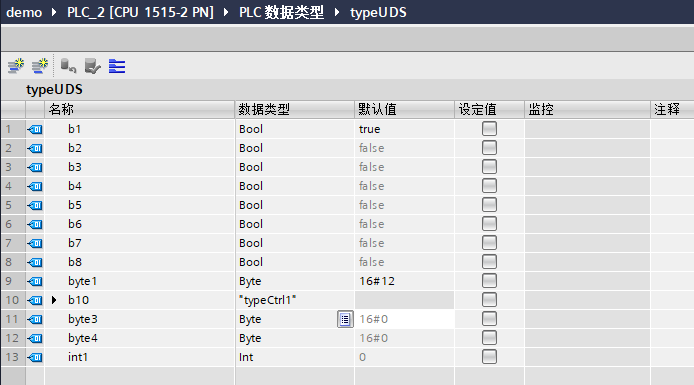Toggle the setpoint checkbox for byte4
694x385 pixels.
tap(489, 338)
